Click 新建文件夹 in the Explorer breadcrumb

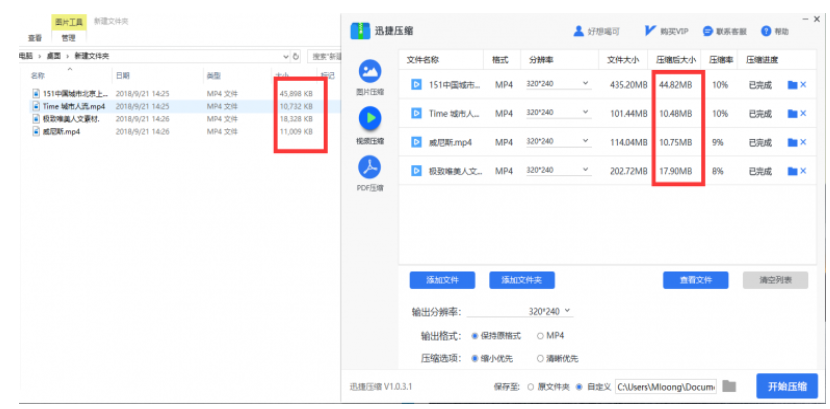coord(92,56)
